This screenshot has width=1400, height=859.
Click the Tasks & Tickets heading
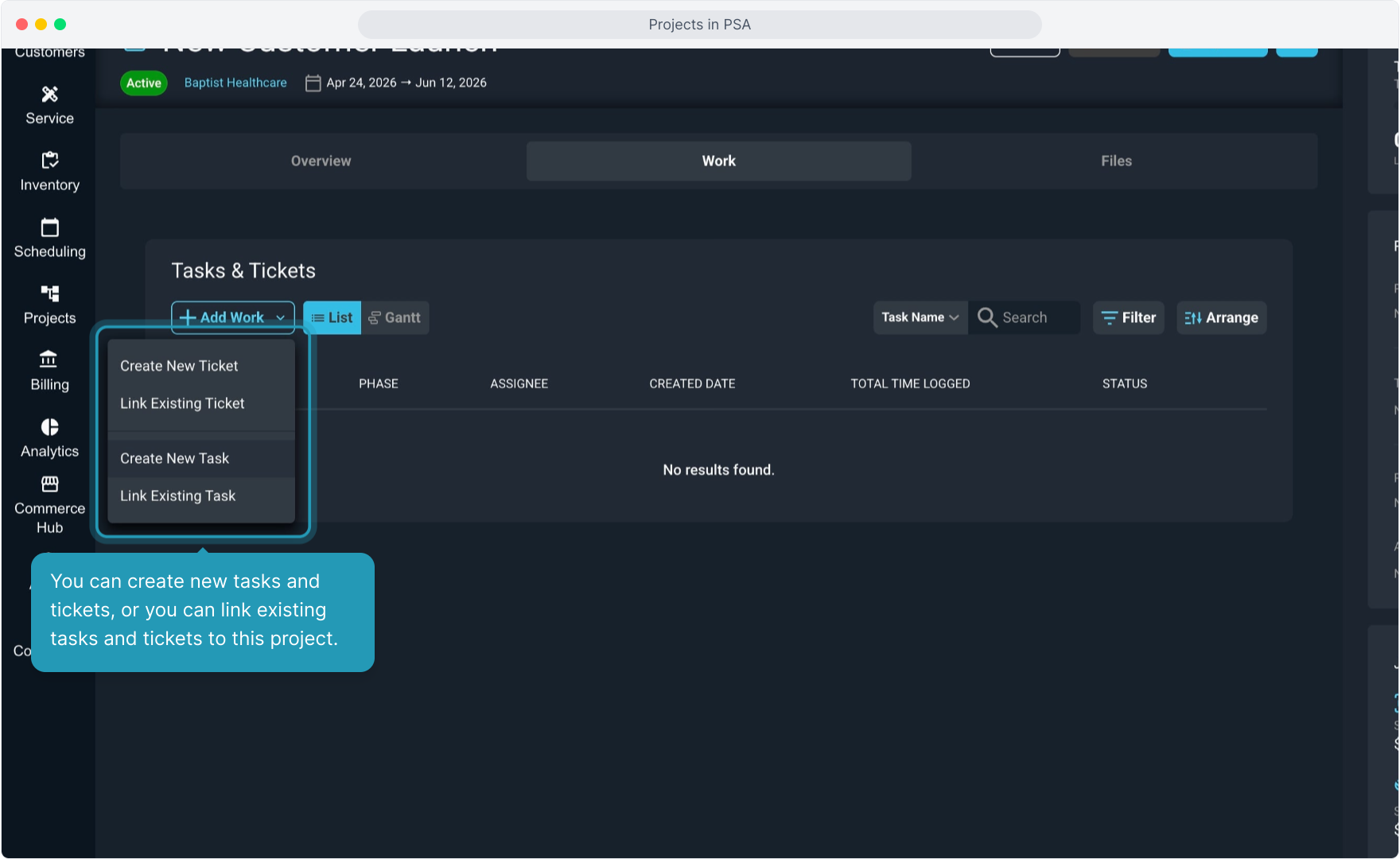pyautogui.click(x=243, y=271)
